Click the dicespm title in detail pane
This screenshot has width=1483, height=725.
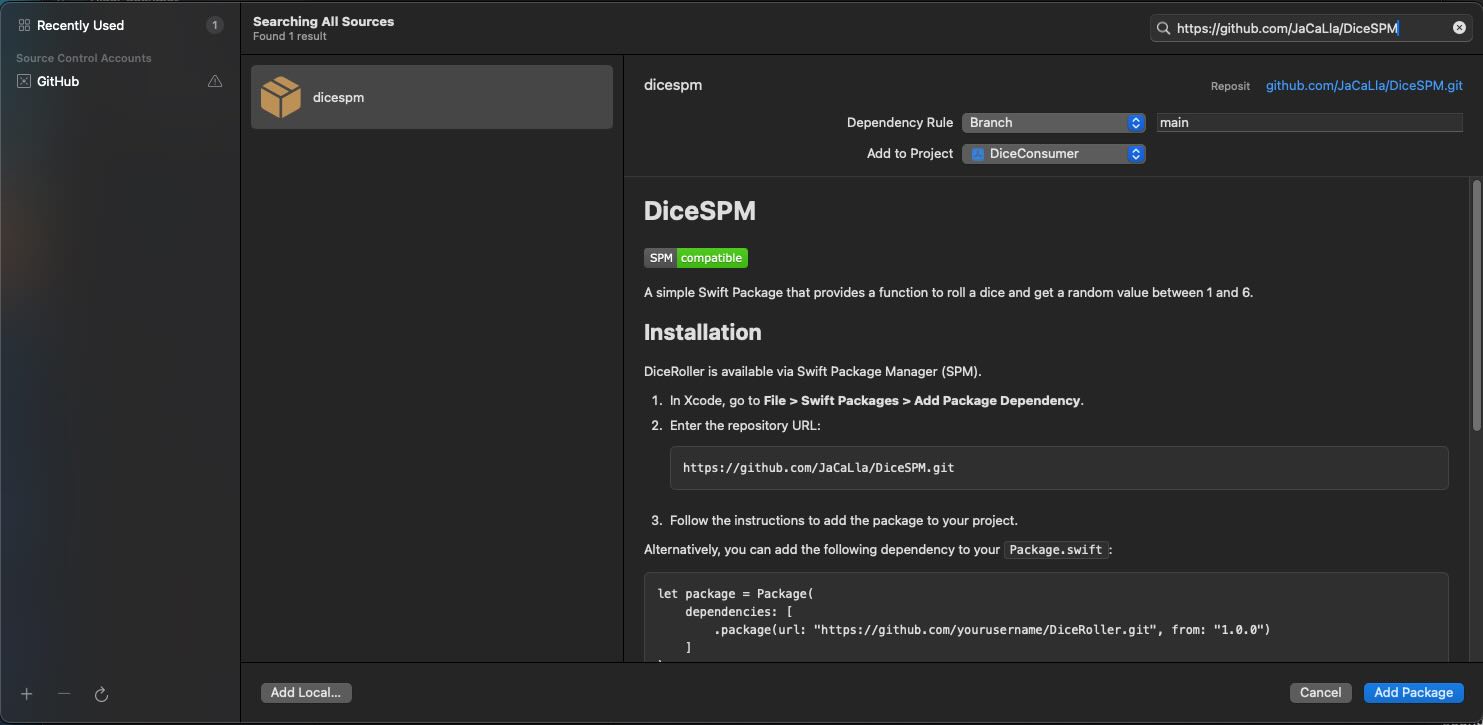[x=673, y=85]
